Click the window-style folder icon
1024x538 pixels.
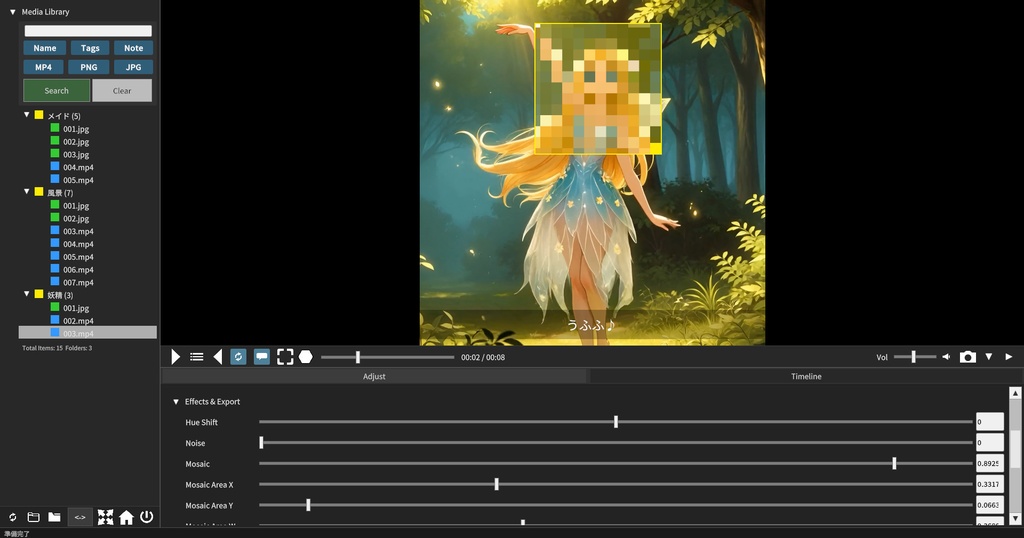pyautogui.click(x=33, y=517)
